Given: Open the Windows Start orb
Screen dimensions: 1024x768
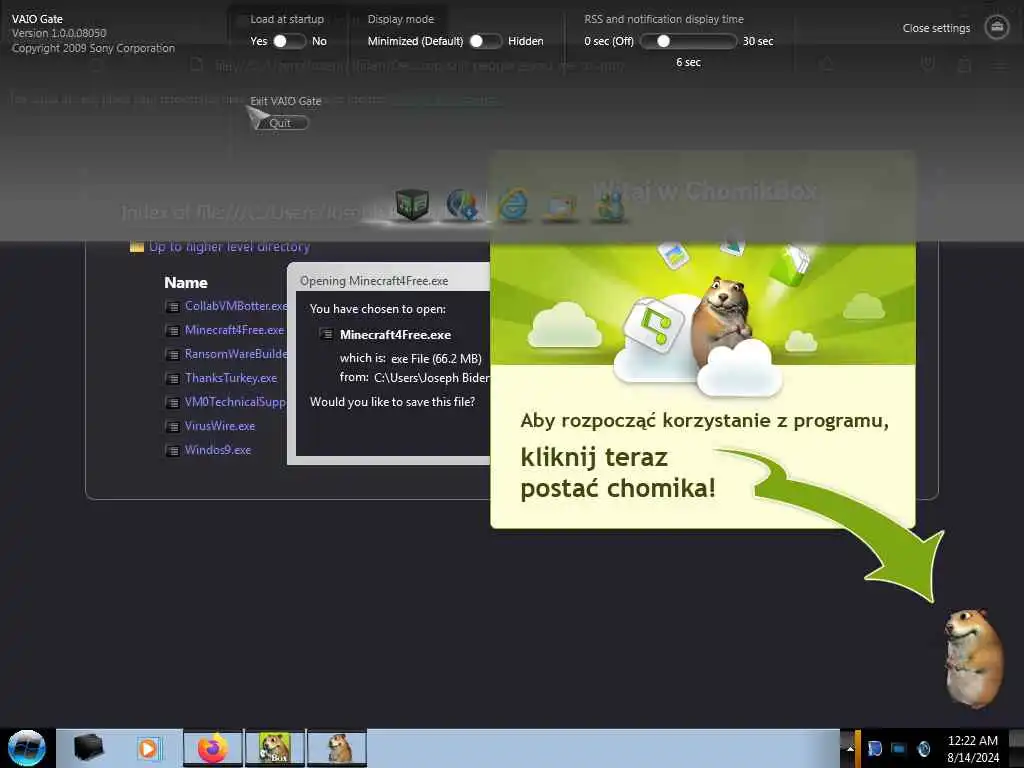Looking at the screenshot, I should point(27,748).
